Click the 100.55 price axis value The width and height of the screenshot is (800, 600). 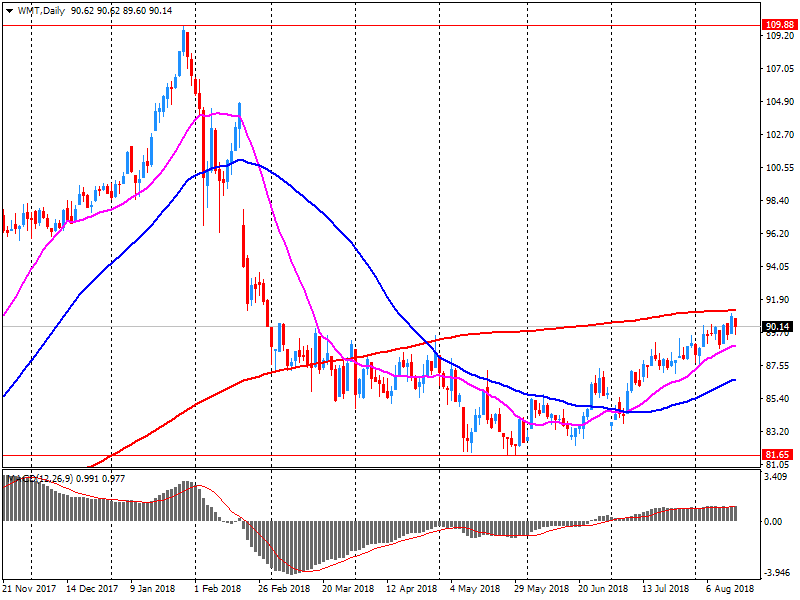pos(780,167)
